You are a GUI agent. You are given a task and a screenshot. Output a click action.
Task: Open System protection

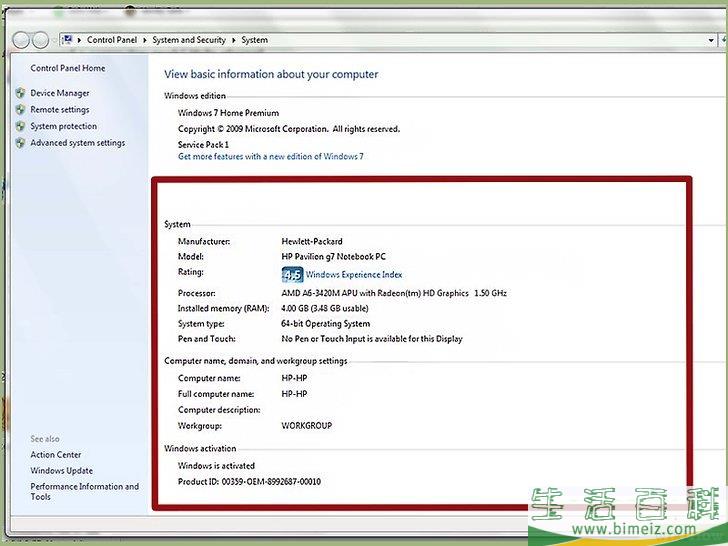[x=64, y=126]
